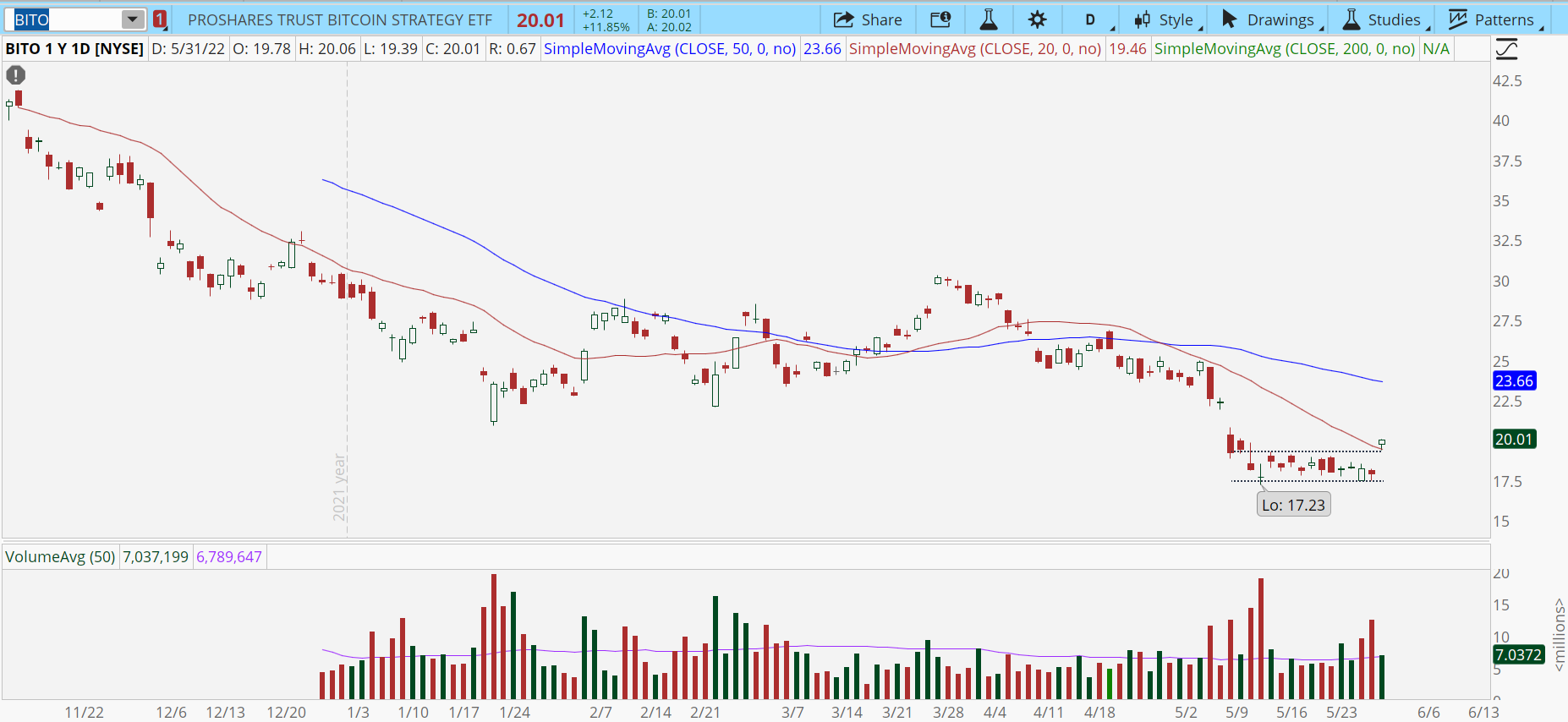1568x722 pixels.
Task: Click the red number 1 link-color icon
Action: point(160,19)
